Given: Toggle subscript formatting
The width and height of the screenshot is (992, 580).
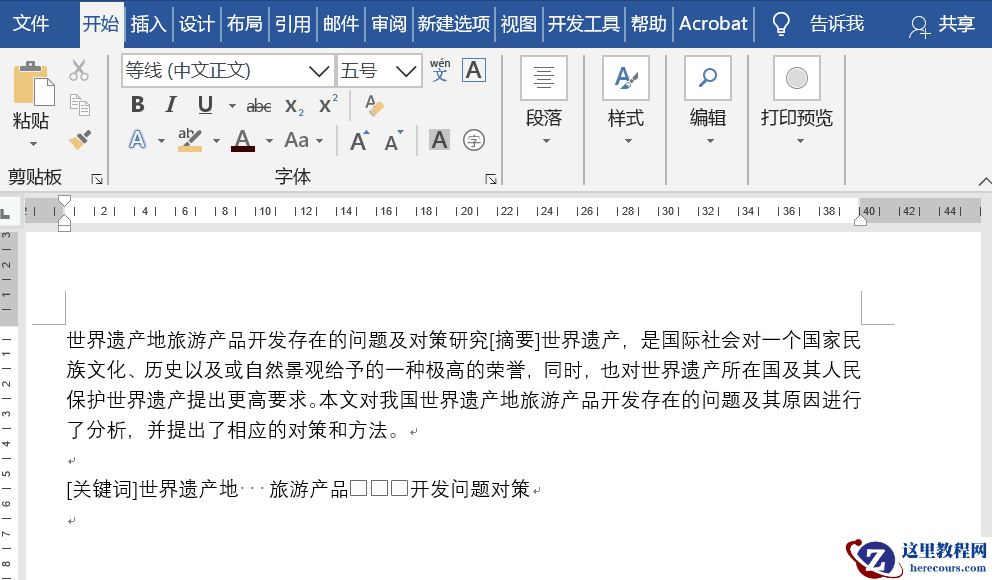Looking at the screenshot, I should click(x=294, y=106).
